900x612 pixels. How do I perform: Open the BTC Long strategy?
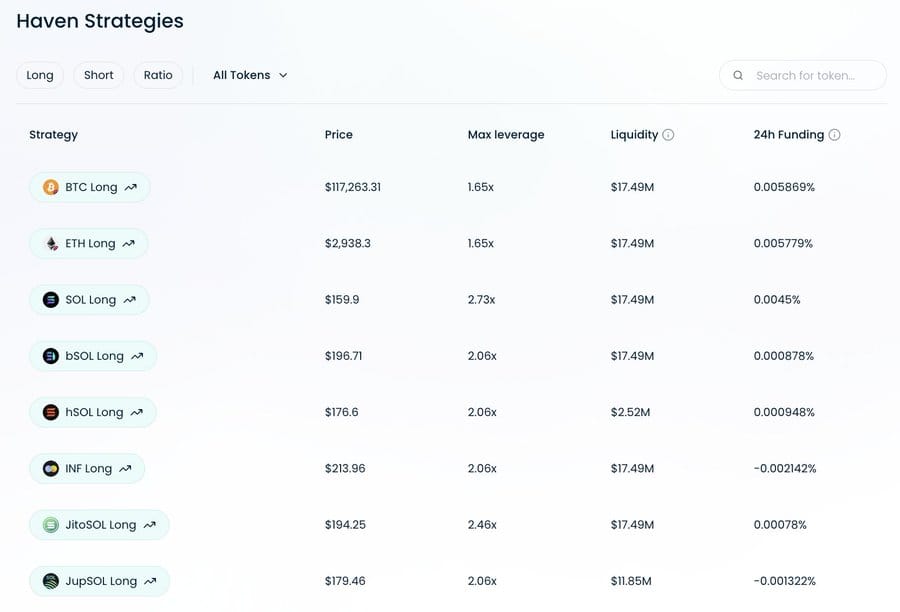[90, 187]
